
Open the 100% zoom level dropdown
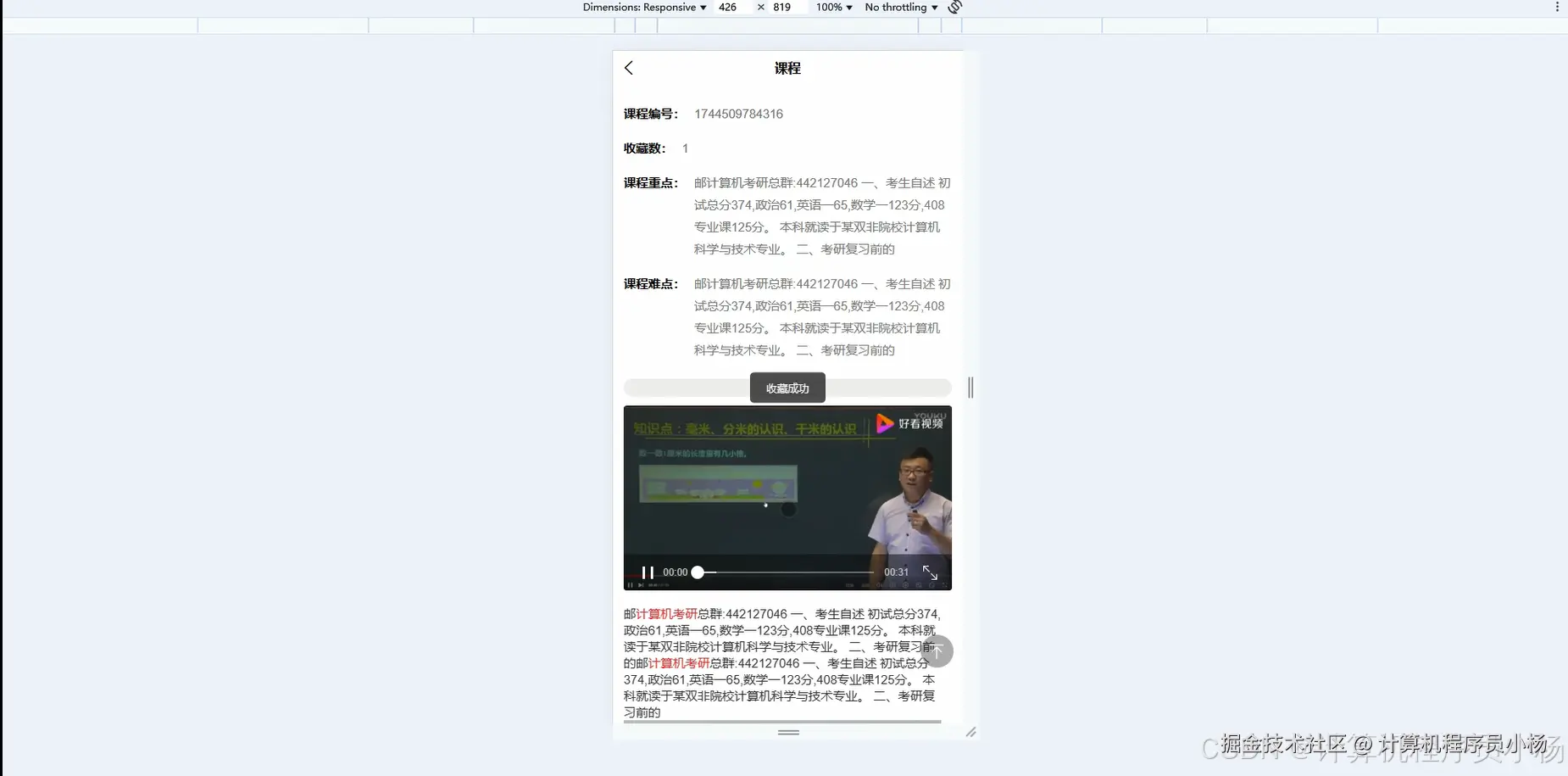(x=833, y=7)
